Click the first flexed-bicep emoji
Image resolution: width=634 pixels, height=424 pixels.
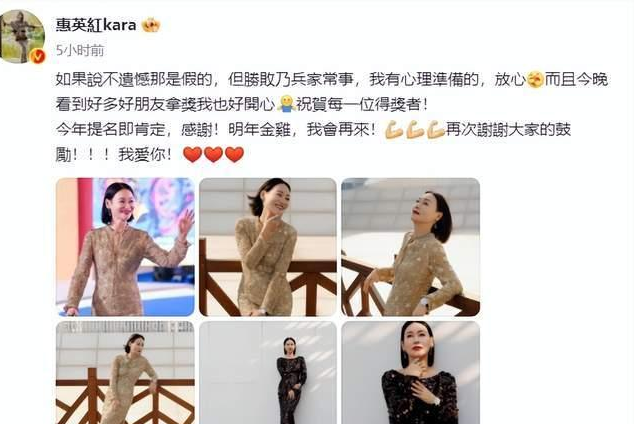[393, 130]
